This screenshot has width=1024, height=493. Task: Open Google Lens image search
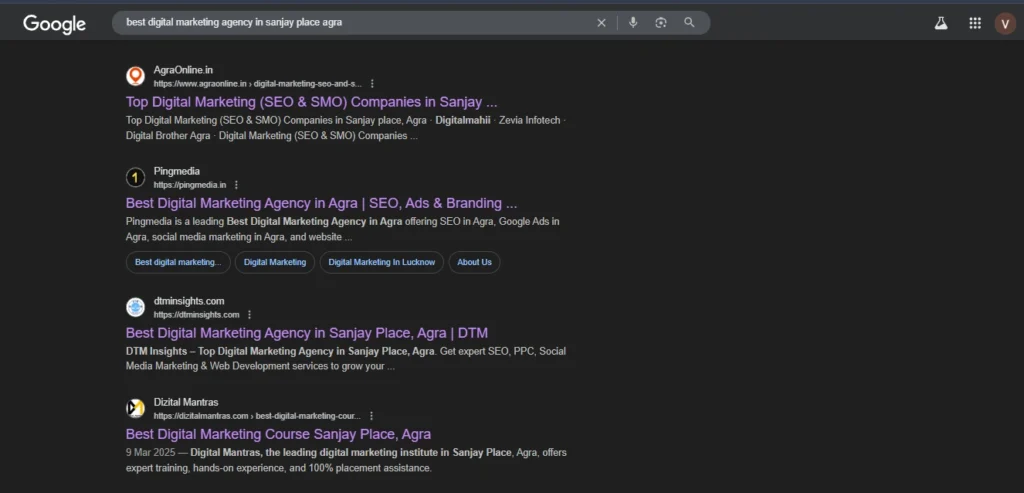pyautogui.click(x=661, y=23)
